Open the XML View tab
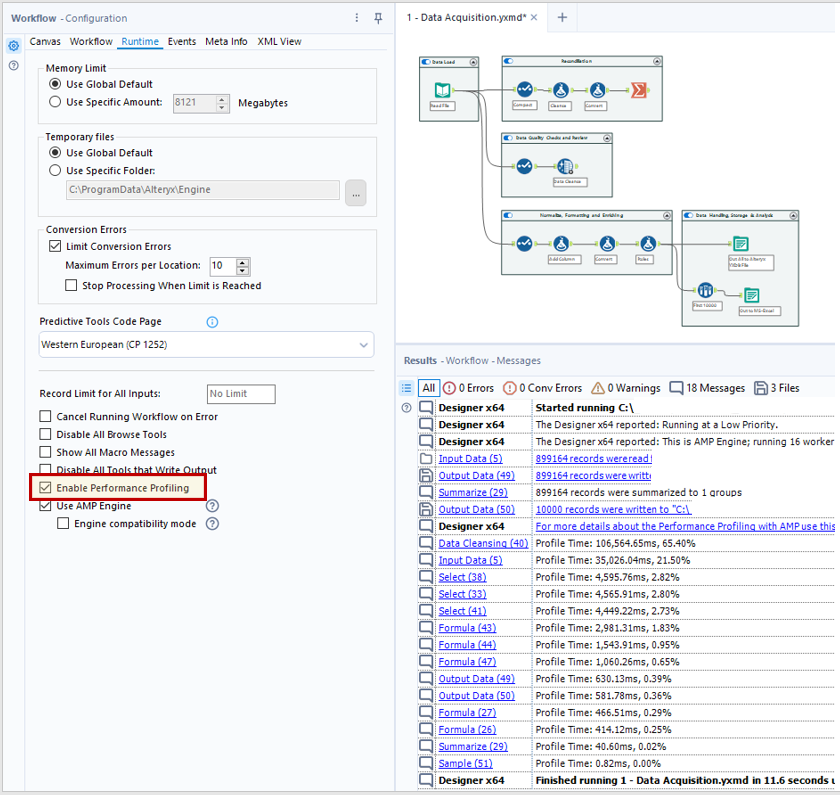The image size is (840, 795). point(279,42)
